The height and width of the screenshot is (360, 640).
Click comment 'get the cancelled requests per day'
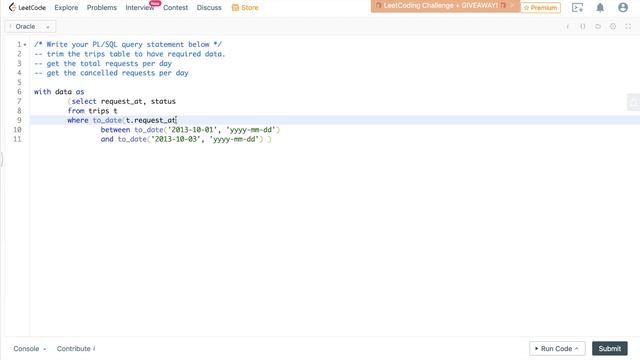[111, 73]
